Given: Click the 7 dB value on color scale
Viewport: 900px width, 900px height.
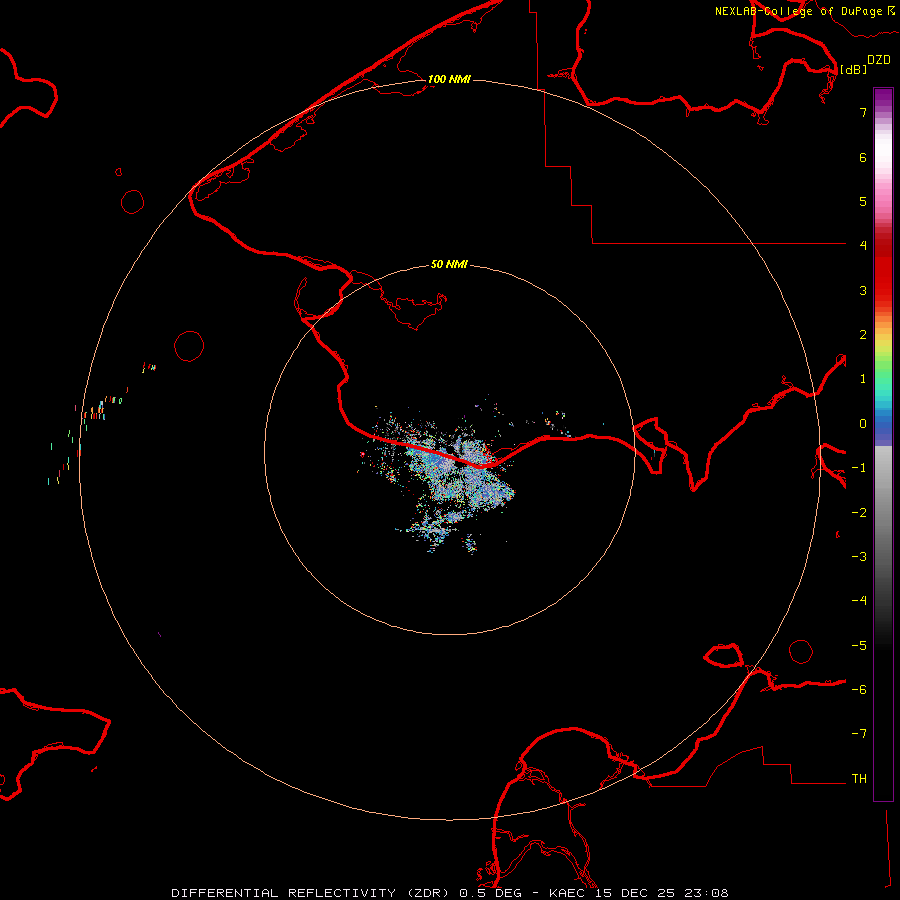Looking at the screenshot, I should click(863, 112).
